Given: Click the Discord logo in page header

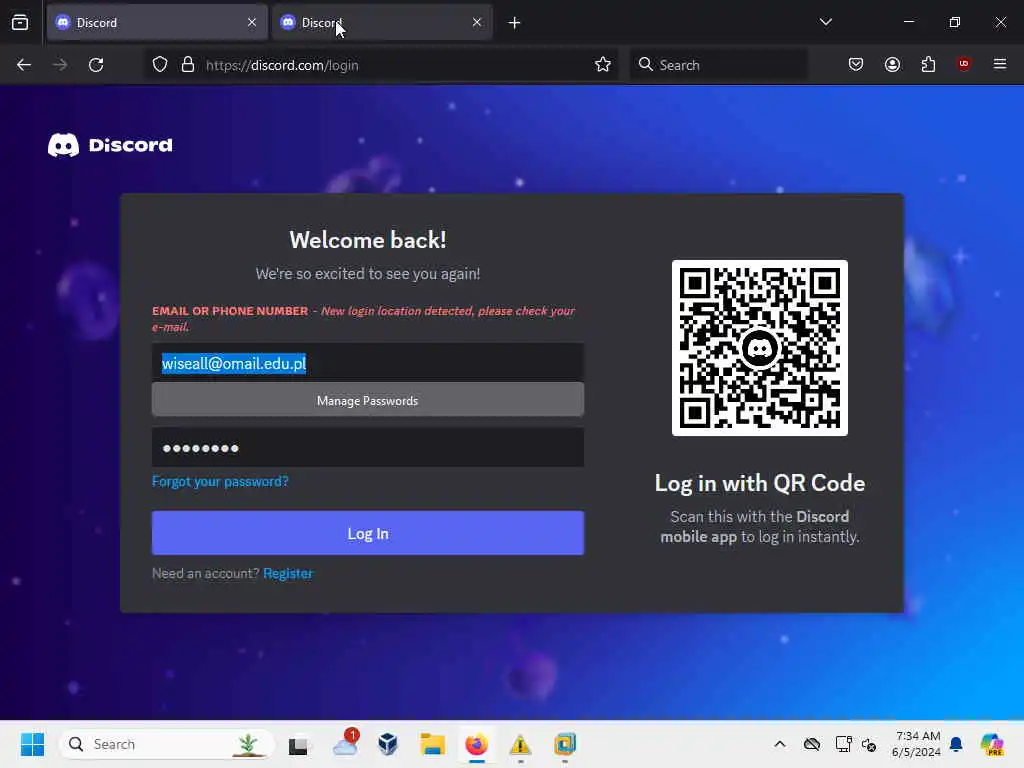Looking at the screenshot, I should 110,145.
